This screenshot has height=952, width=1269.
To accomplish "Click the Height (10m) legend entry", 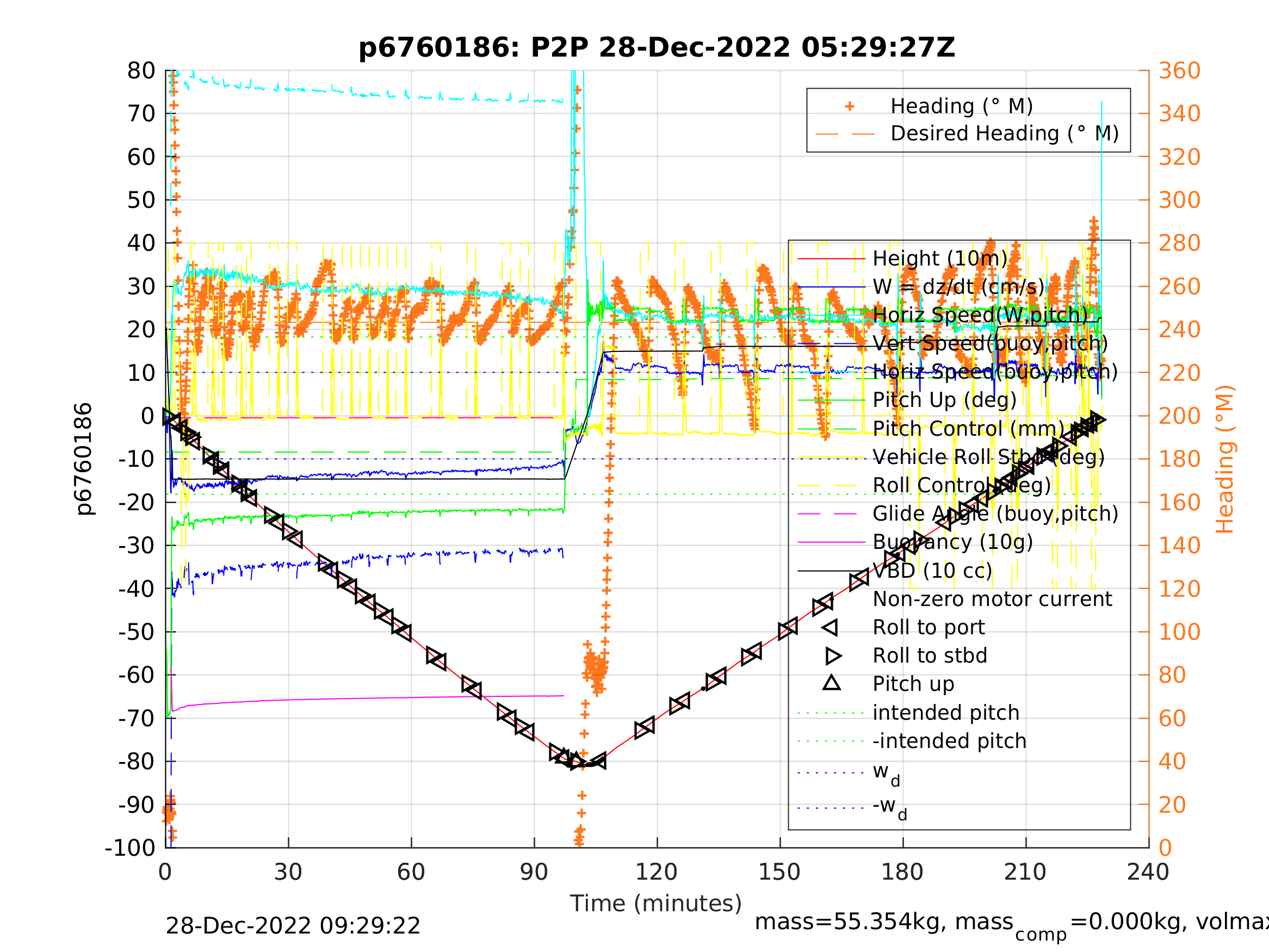I will pyautogui.click(x=940, y=259).
